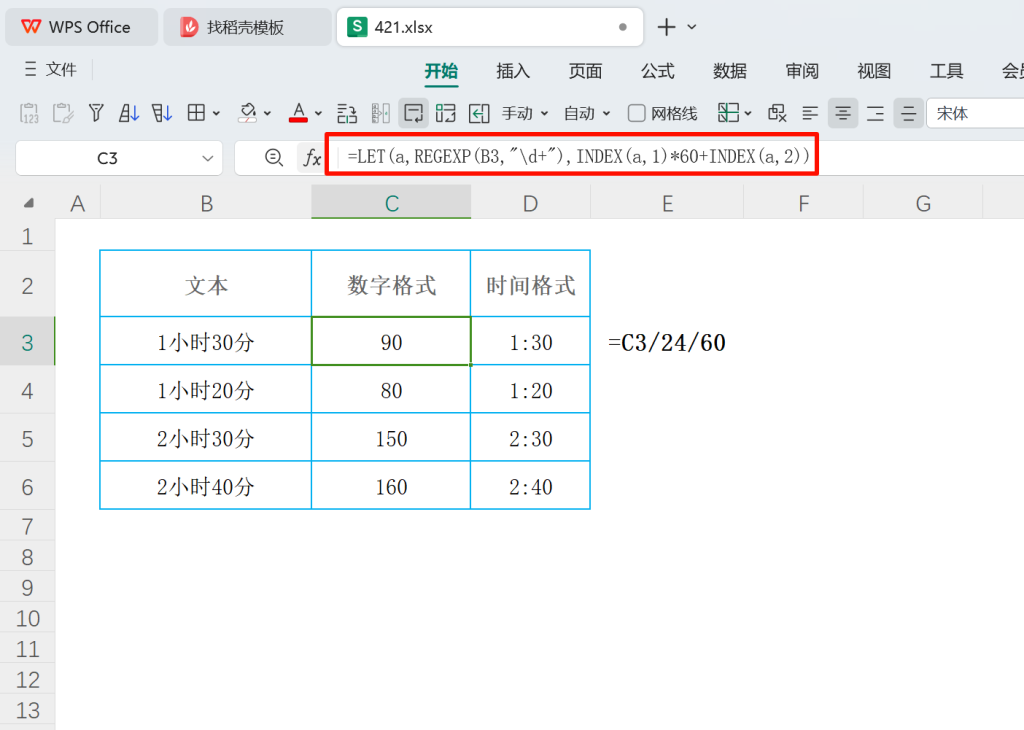Click cell with time 1:20

tap(530, 390)
